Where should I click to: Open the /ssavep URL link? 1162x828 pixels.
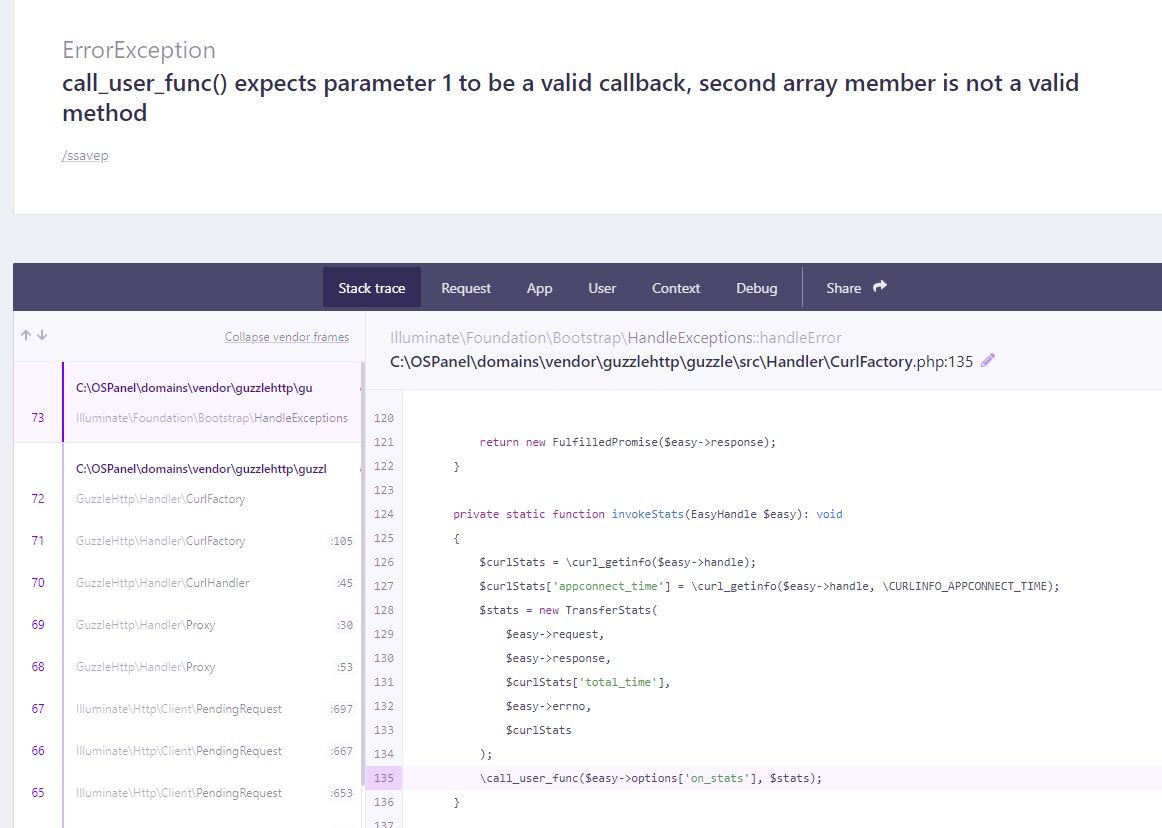pyautogui.click(x=85, y=156)
